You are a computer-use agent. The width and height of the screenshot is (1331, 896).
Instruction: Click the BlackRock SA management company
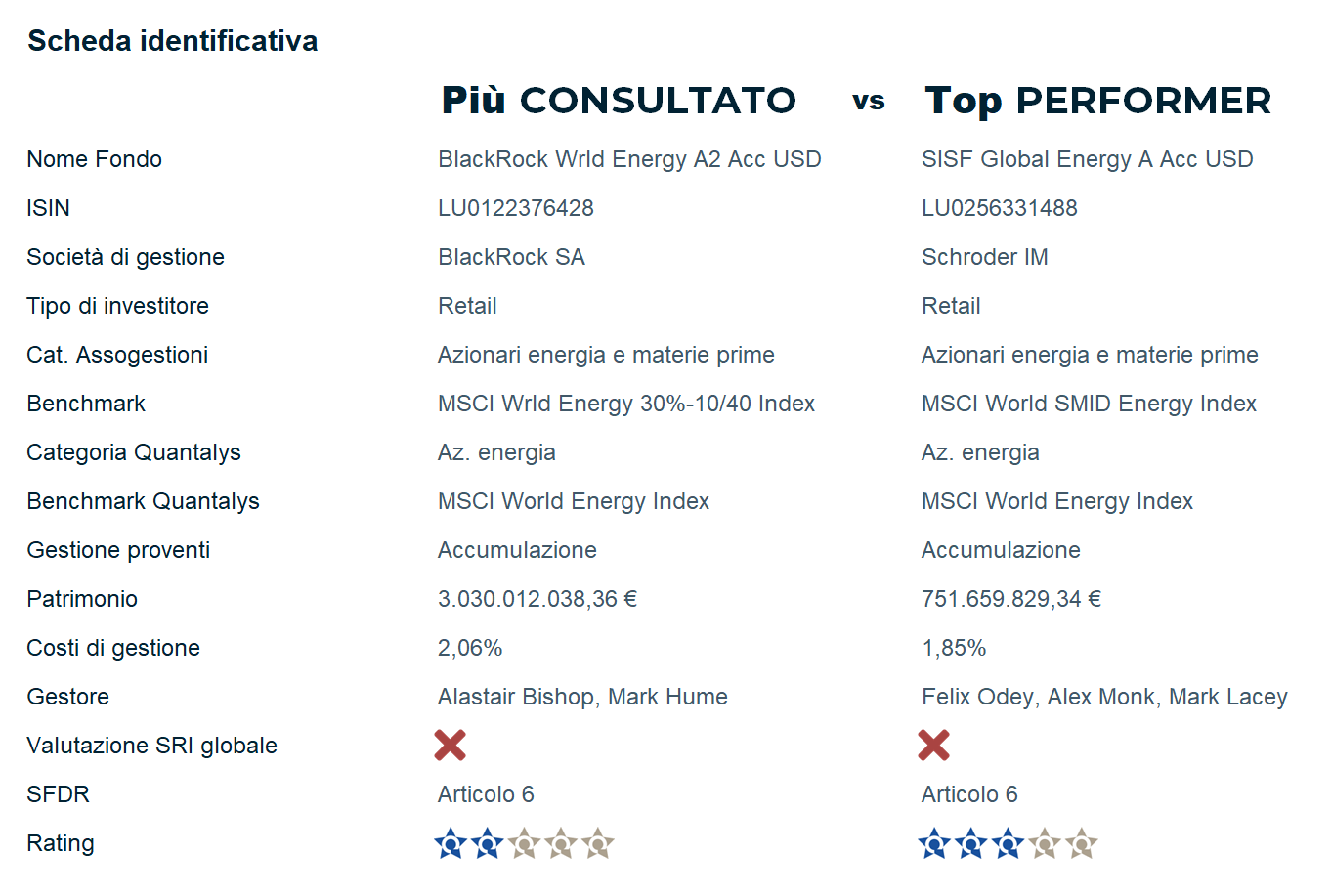[511, 257]
